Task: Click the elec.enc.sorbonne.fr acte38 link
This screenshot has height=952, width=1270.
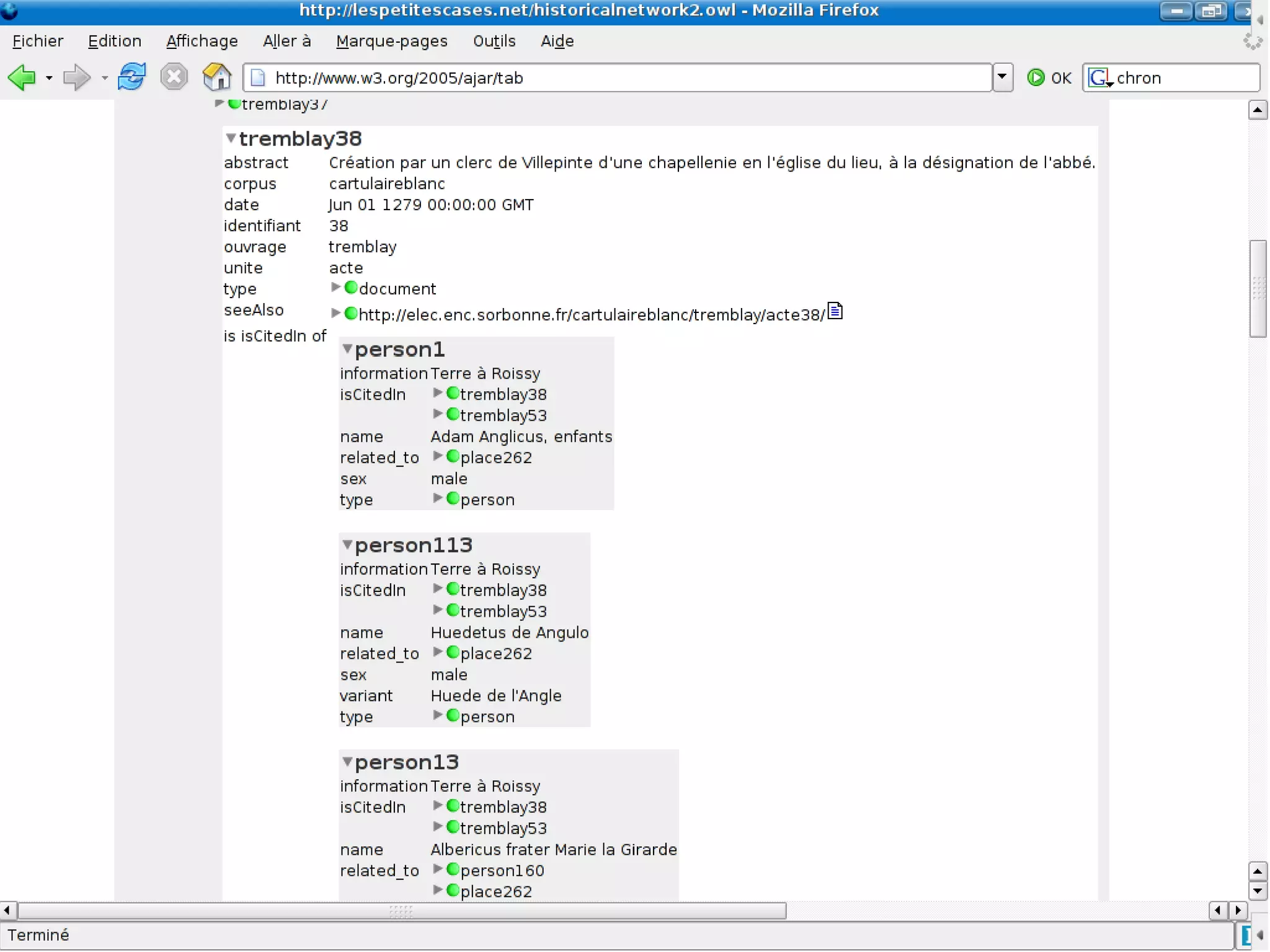Action: pos(591,315)
